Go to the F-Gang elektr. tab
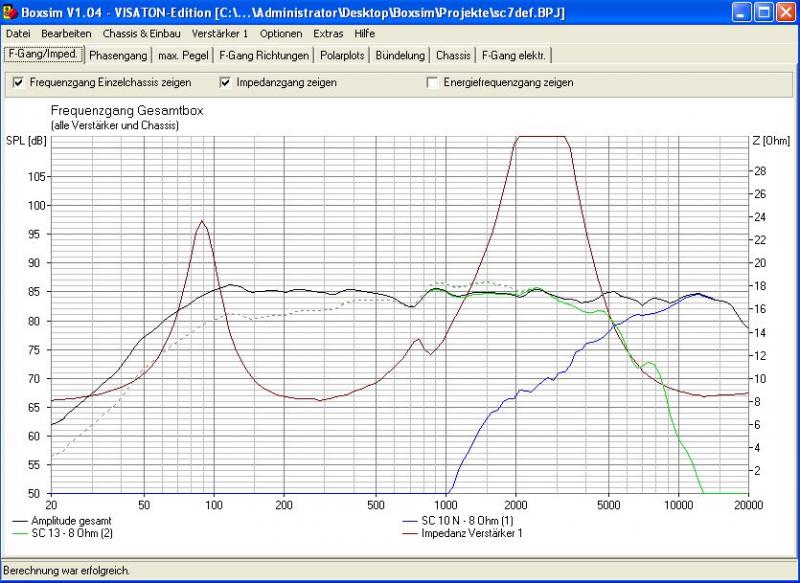This screenshot has width=800, height=583. (x=514, y=55)
